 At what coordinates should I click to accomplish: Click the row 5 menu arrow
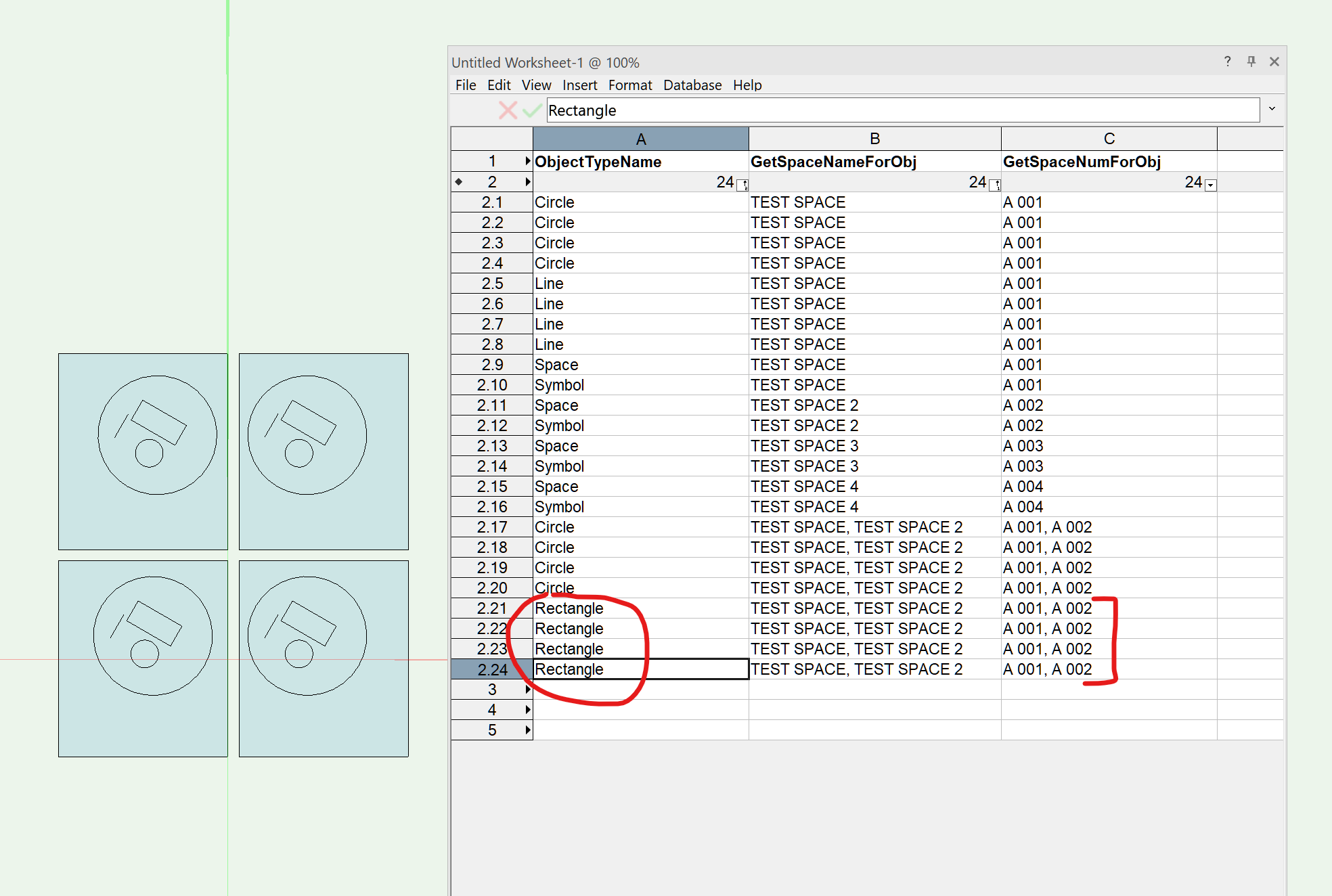click(x=527, y=730)
